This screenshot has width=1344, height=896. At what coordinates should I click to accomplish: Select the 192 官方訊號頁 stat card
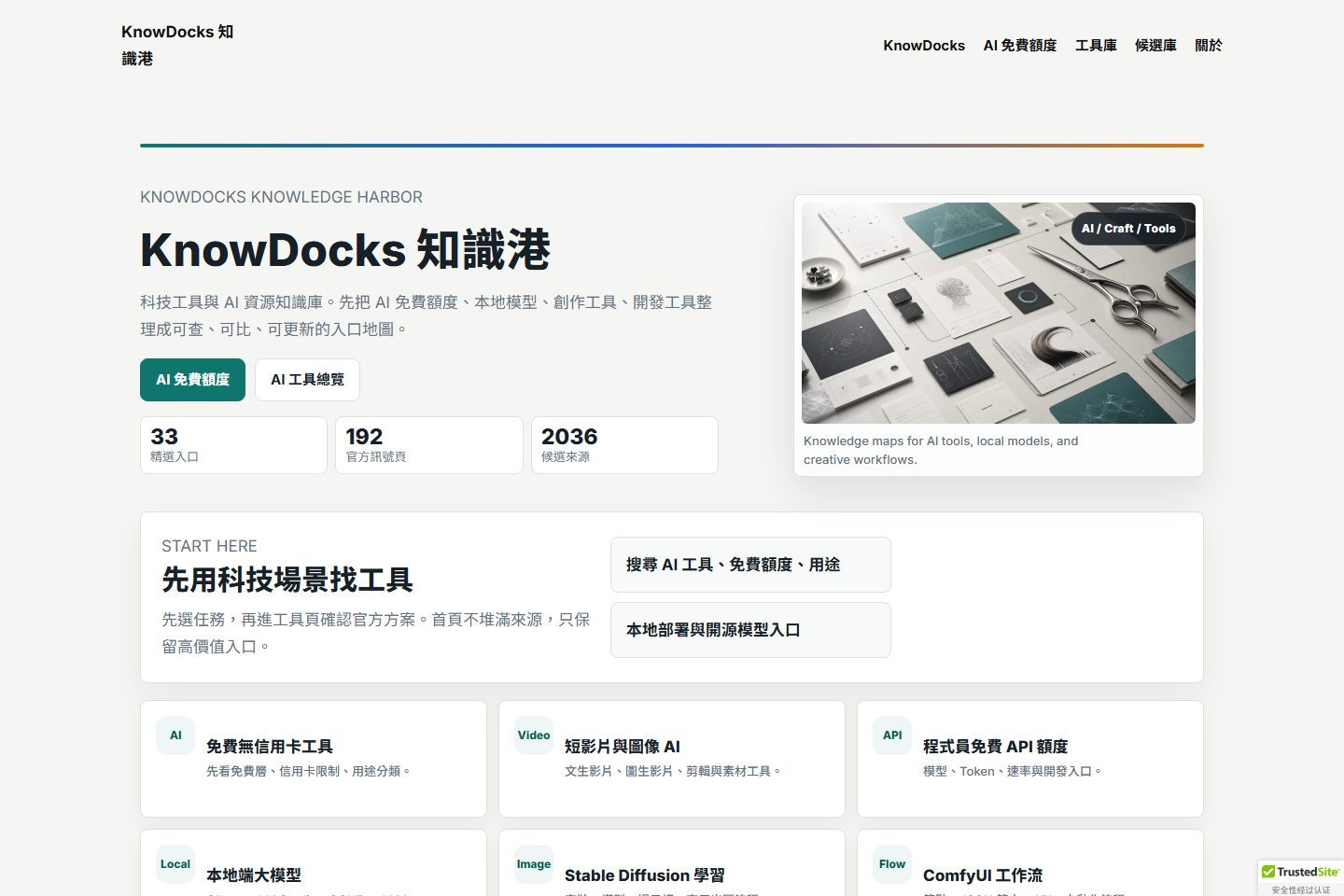pos(429,445)
